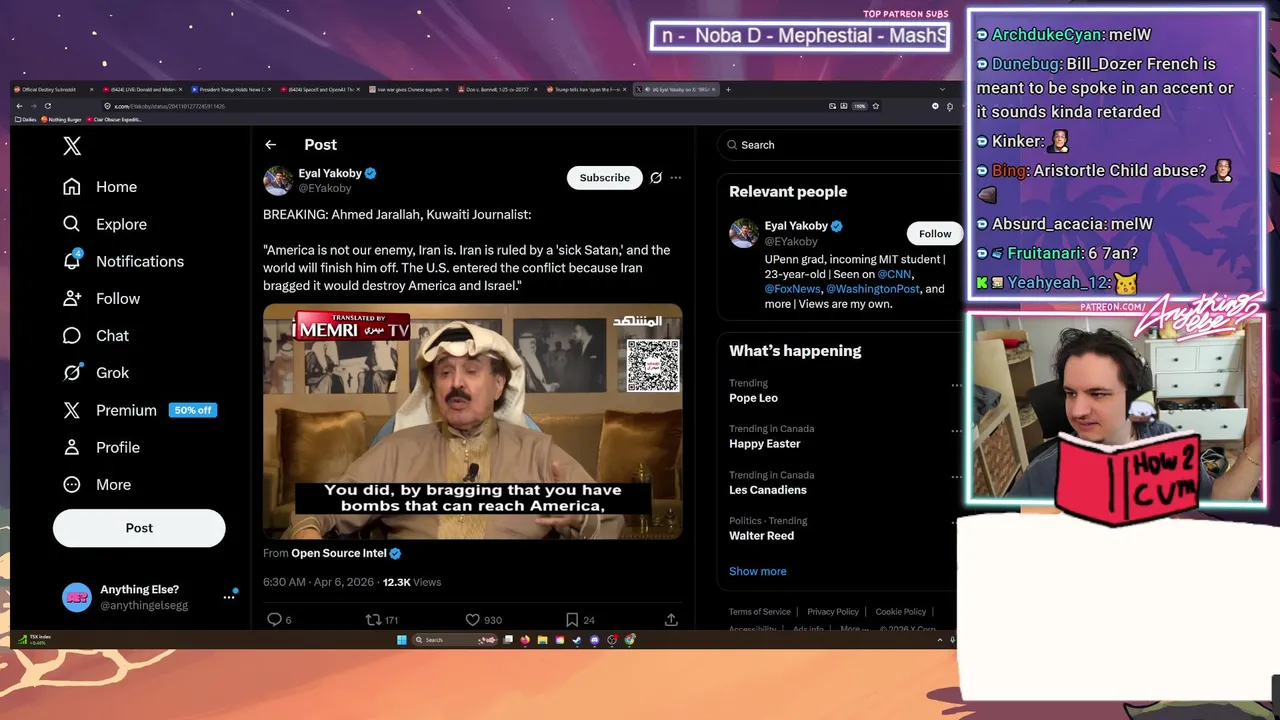The width and height of the screenshot is (1280, 720).
Task: Click the Eyal Yakoby author name on post
Action: (x=330, y=173)
